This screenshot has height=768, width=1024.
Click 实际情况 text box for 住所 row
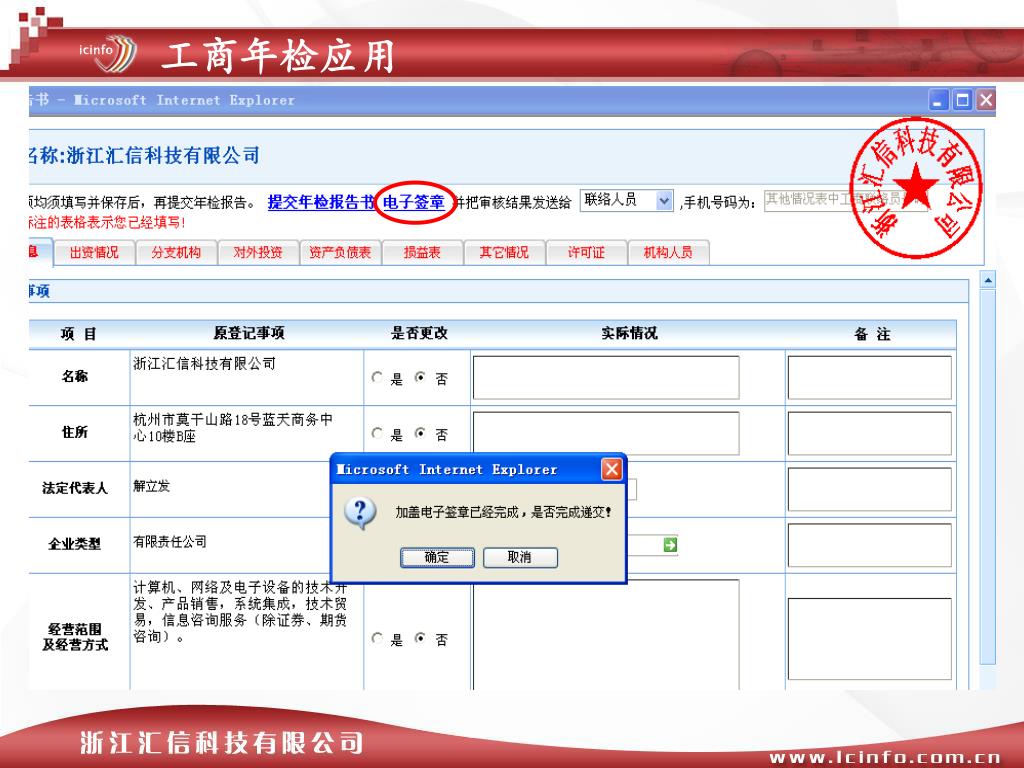pos(606,433)
